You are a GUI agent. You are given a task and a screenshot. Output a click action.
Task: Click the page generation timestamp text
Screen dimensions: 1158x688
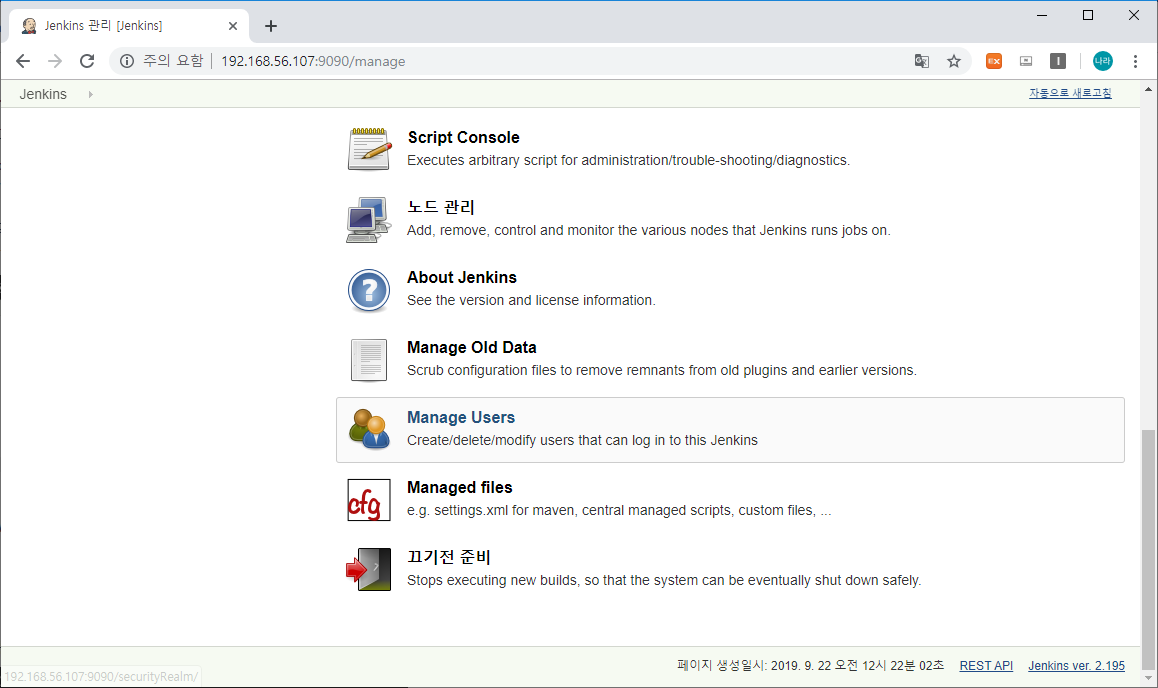[x=810, y=666]
